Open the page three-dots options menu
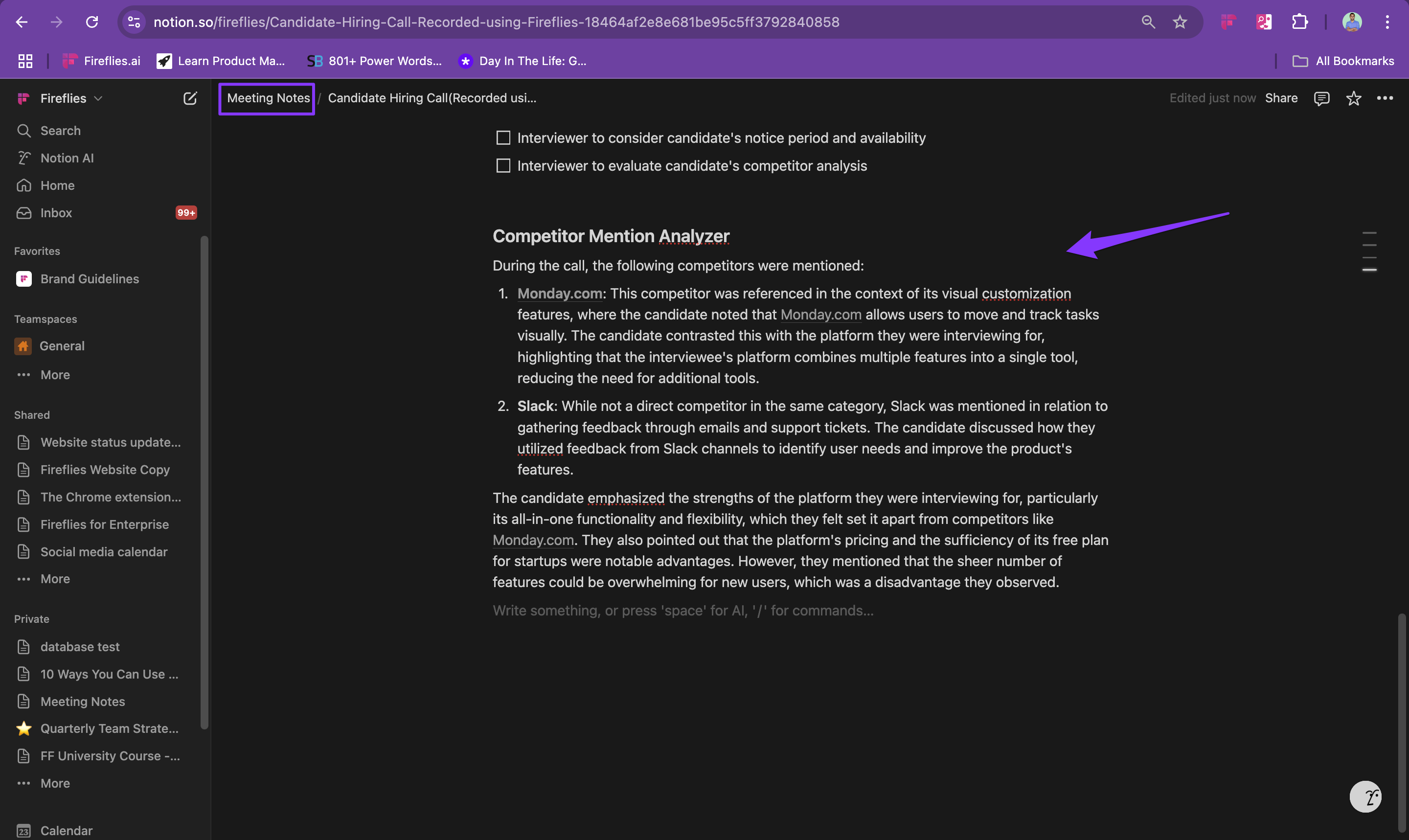 point(1385,98)
